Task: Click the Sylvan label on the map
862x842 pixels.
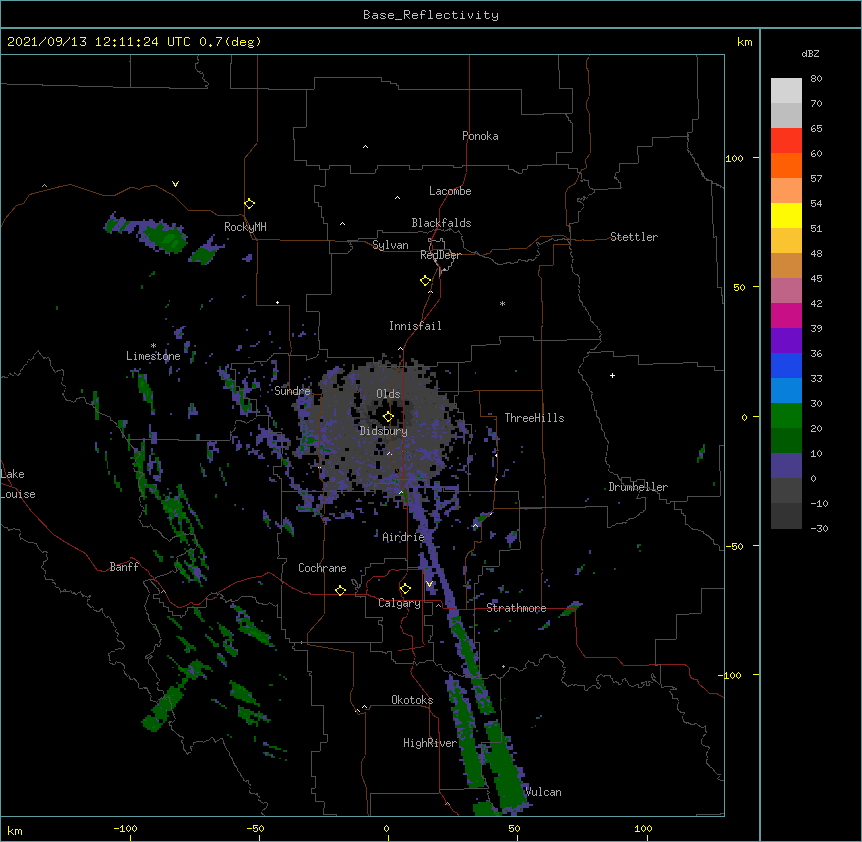Action: click(390, 245)
